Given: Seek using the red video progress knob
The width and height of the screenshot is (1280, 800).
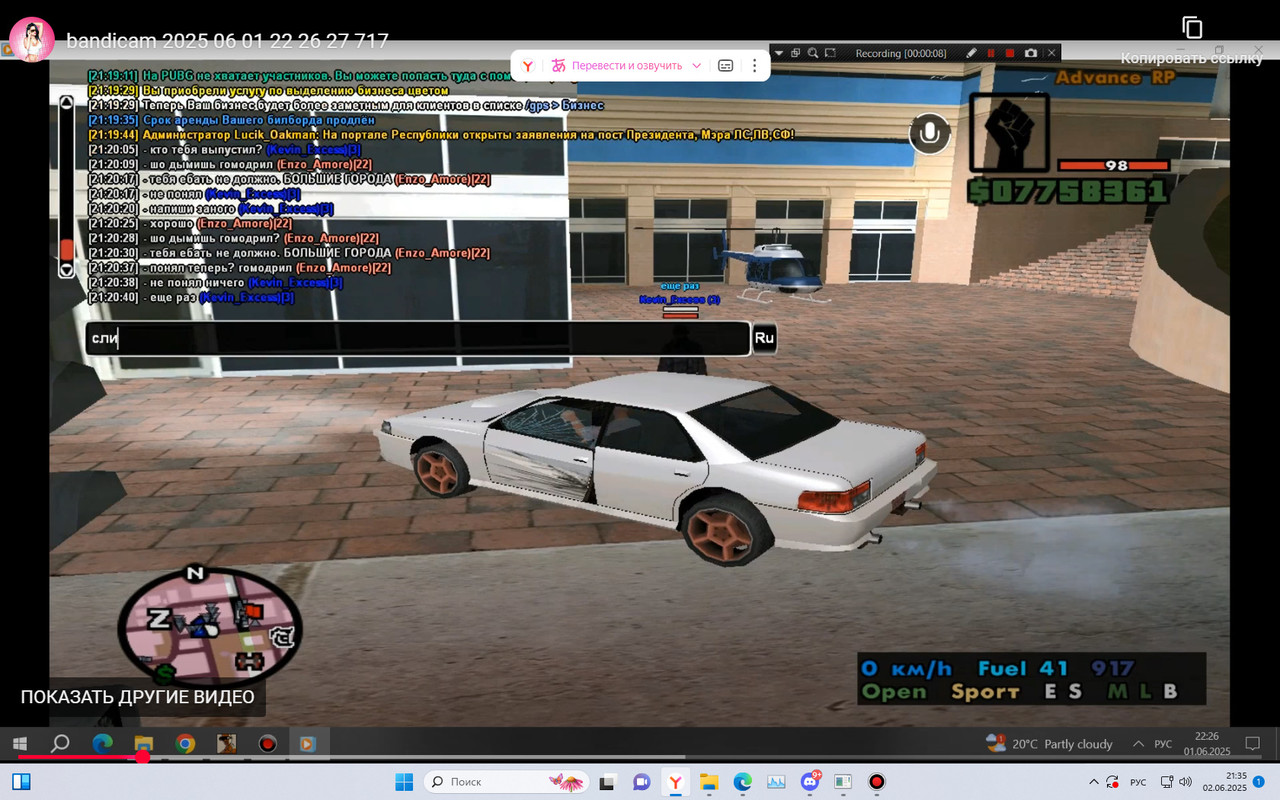Looking at the screenshot, I should (143, 757).
